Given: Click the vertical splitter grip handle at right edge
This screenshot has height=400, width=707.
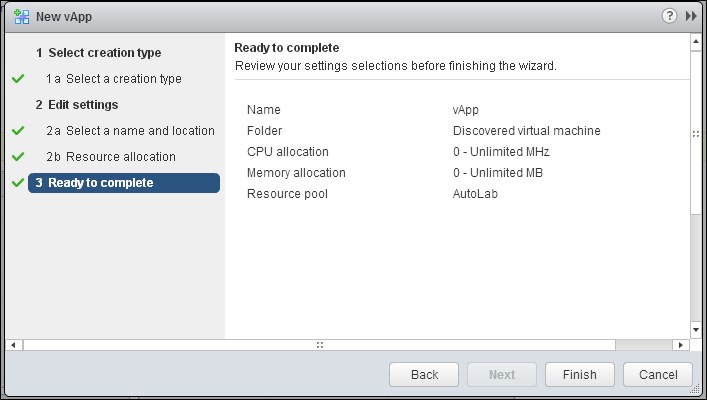Looking at the screenshot, I should click(696, 134).
